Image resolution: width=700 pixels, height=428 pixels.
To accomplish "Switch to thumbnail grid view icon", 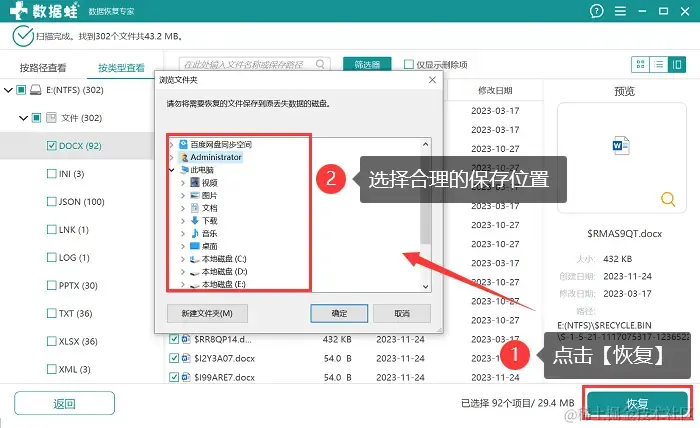I will coord(641,64).
